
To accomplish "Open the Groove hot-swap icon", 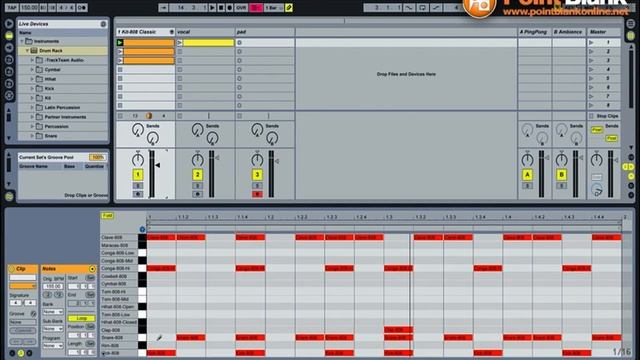I will pyautogui.click(x=33, y=314).
